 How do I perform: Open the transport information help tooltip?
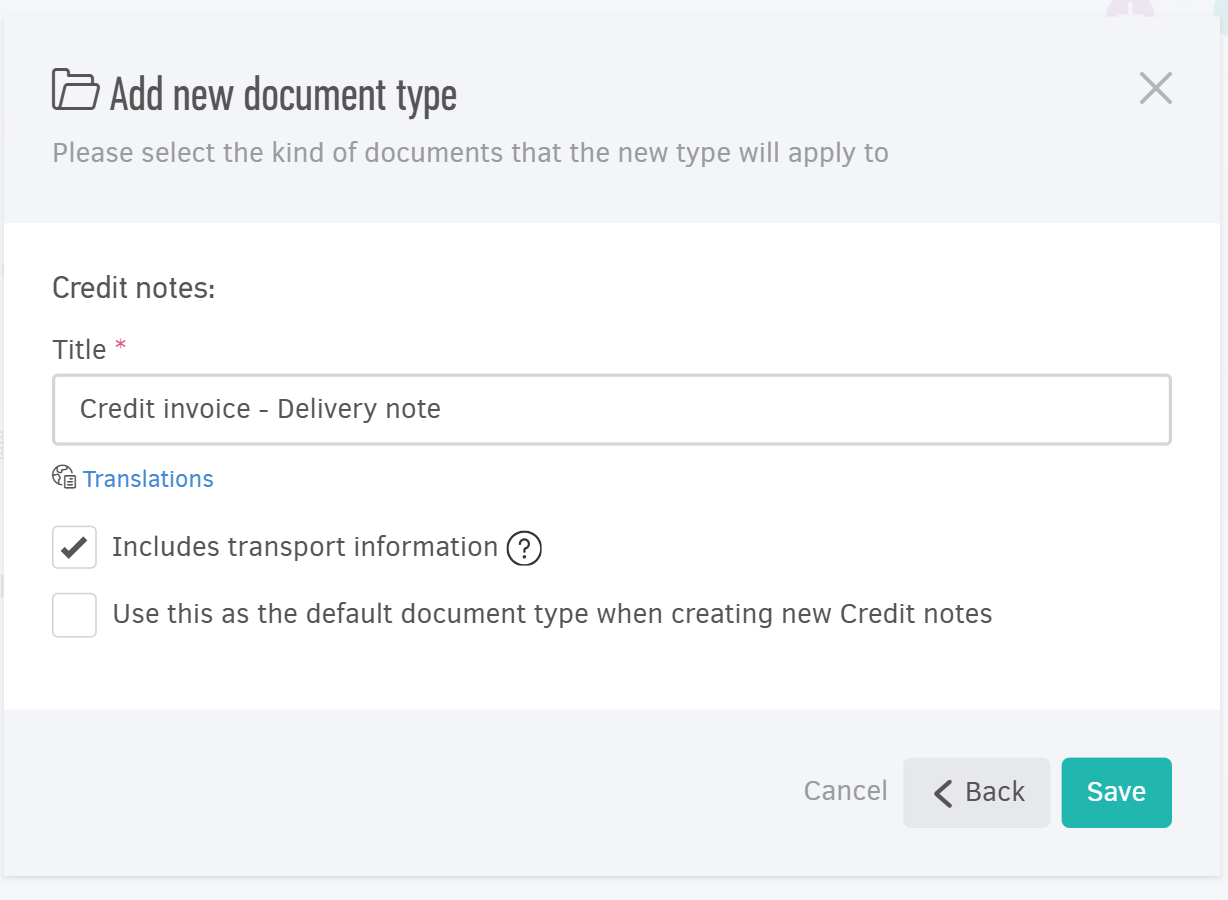tap(523, 548)
